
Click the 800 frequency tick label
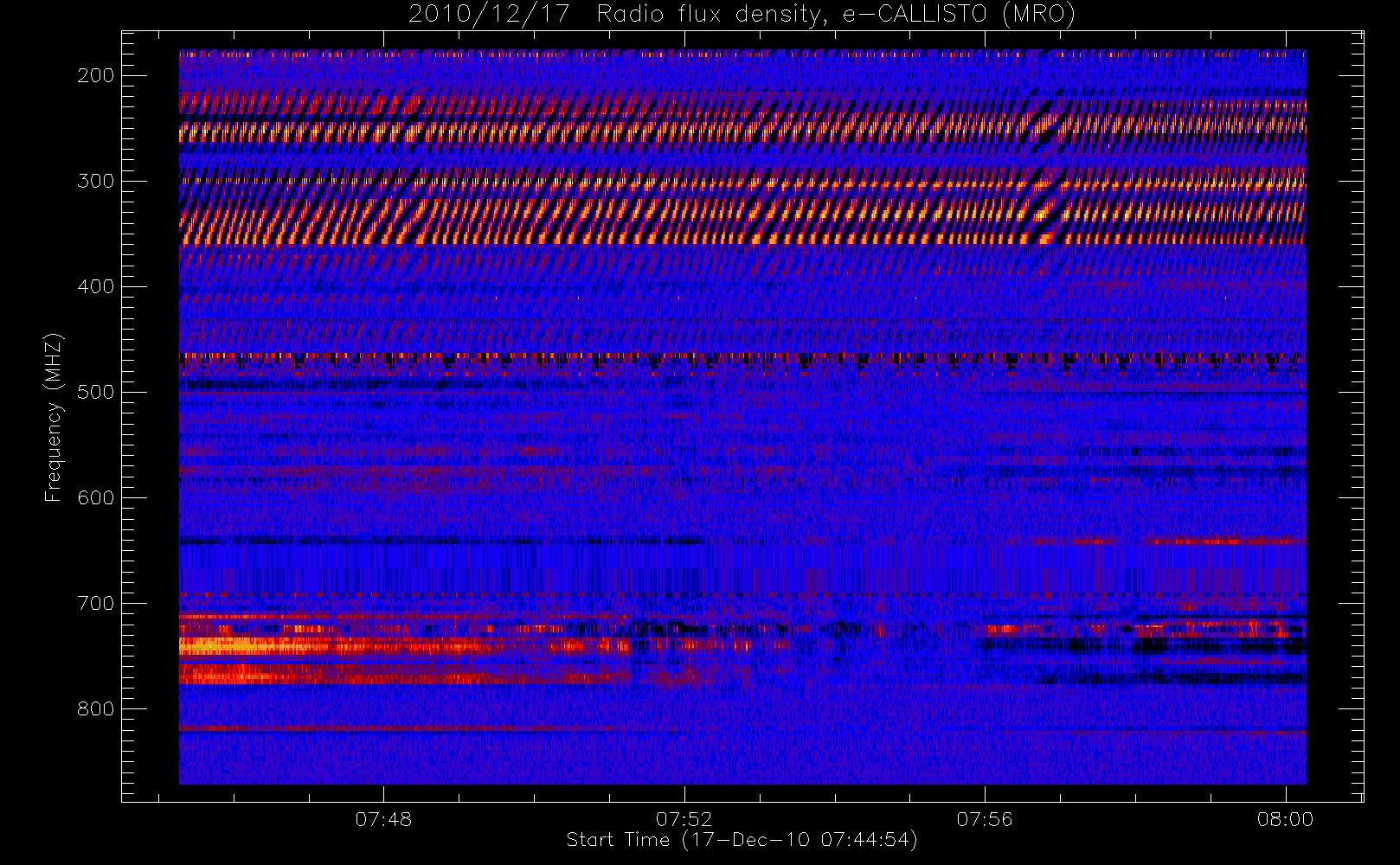click(96, 708)
